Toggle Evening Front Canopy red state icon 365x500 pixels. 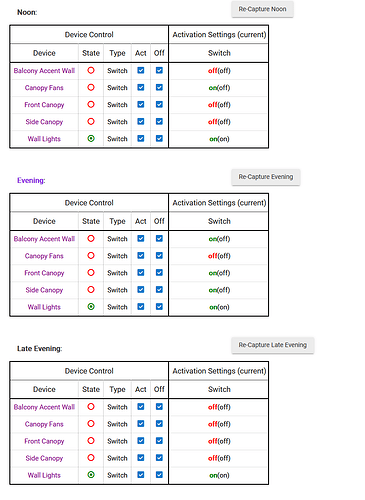coord(91,272)
